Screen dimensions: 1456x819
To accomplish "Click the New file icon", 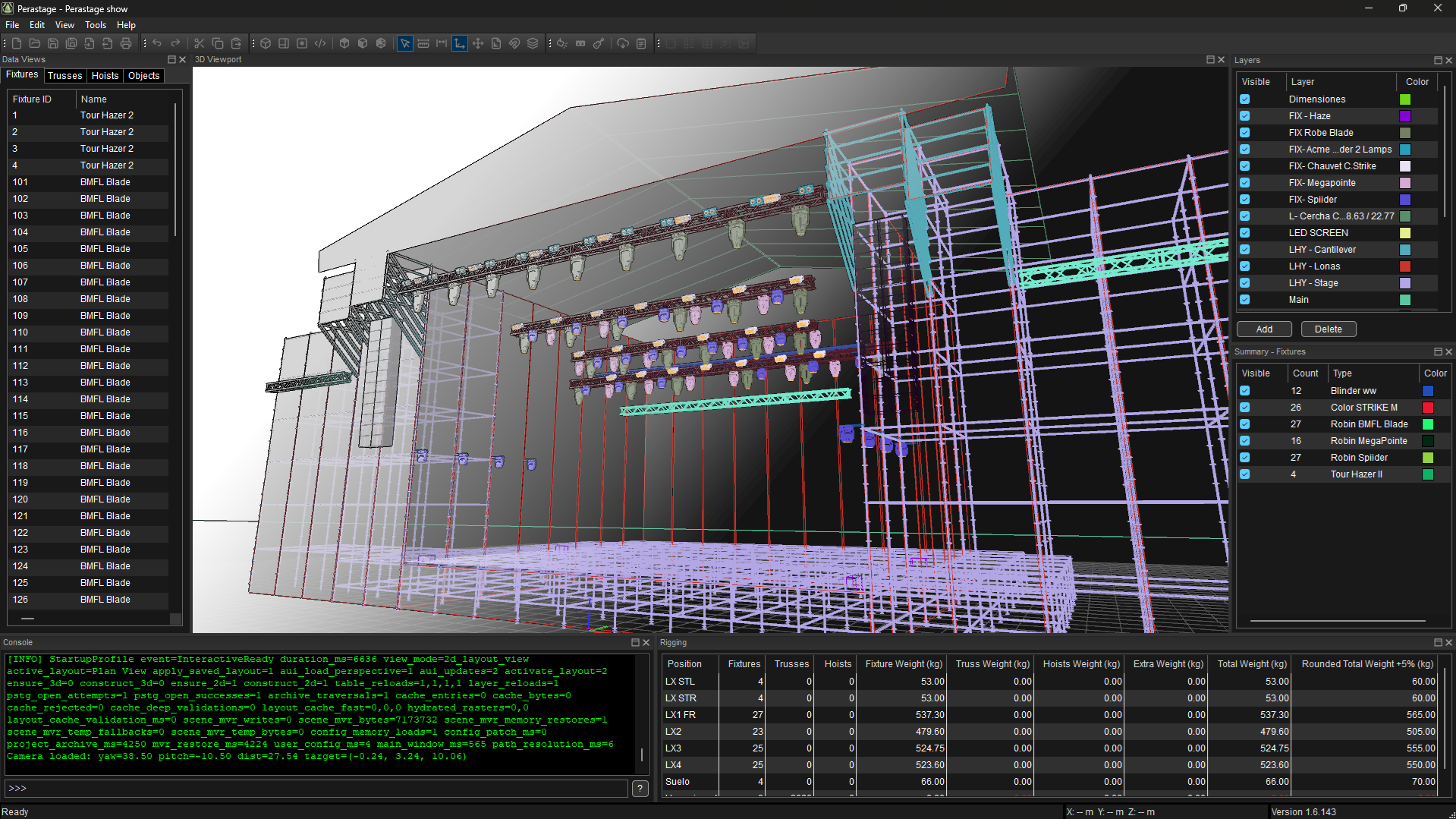I will (x=17, y=43).
